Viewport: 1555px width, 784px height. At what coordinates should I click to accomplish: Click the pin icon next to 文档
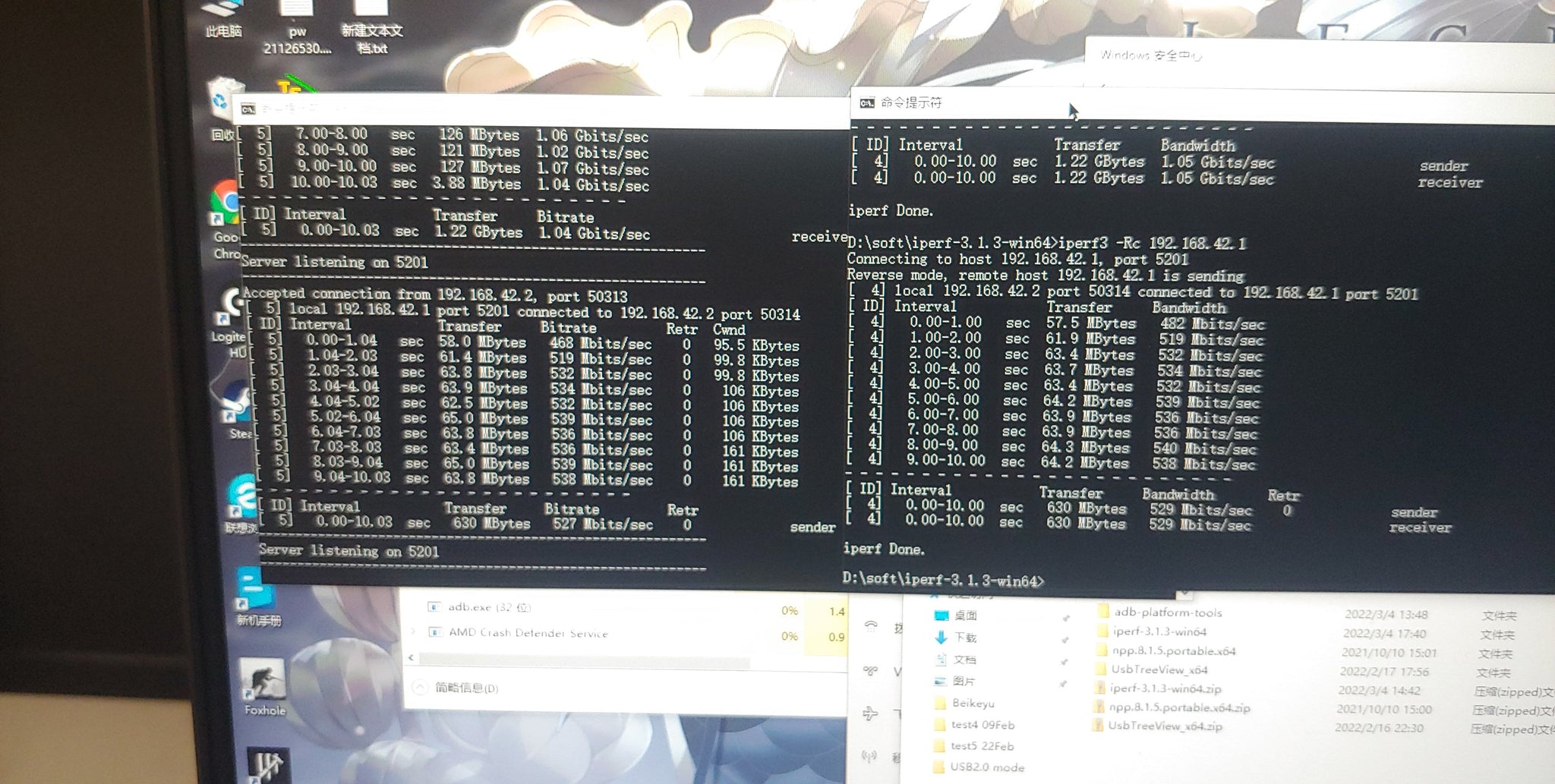[1064, 662]
